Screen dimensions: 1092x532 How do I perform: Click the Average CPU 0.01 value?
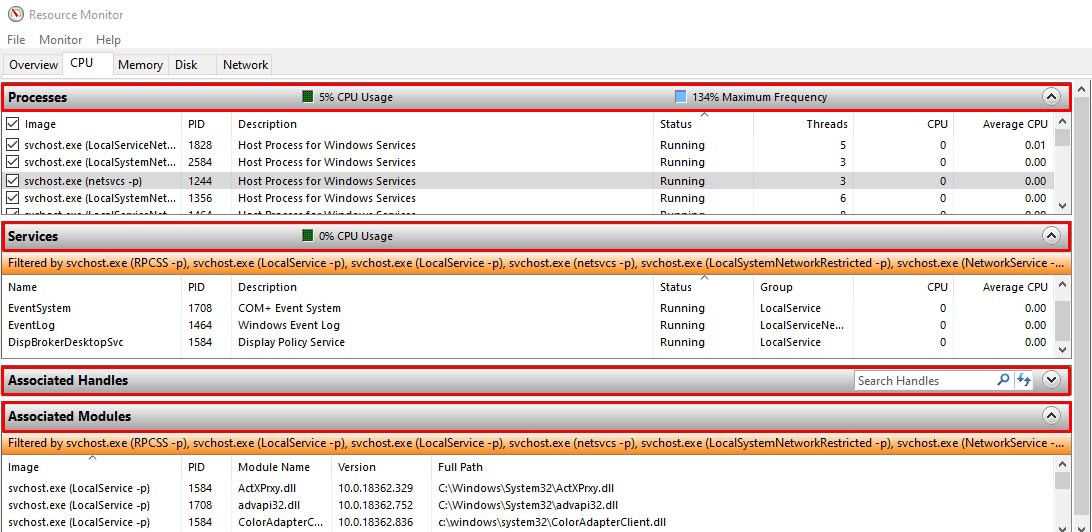click(1036, 145)
